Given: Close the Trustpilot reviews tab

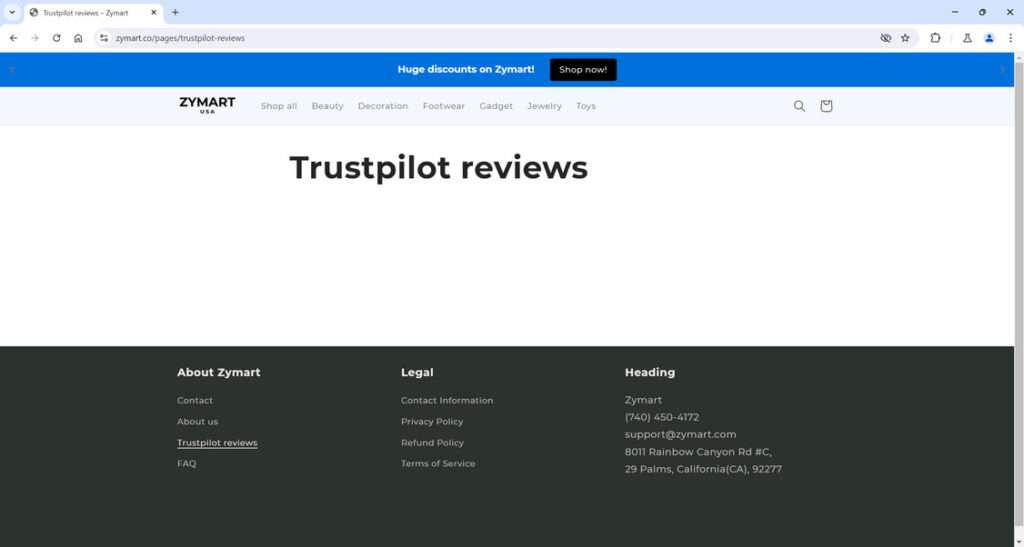Looking at the screenshot, I should point(154,12).
